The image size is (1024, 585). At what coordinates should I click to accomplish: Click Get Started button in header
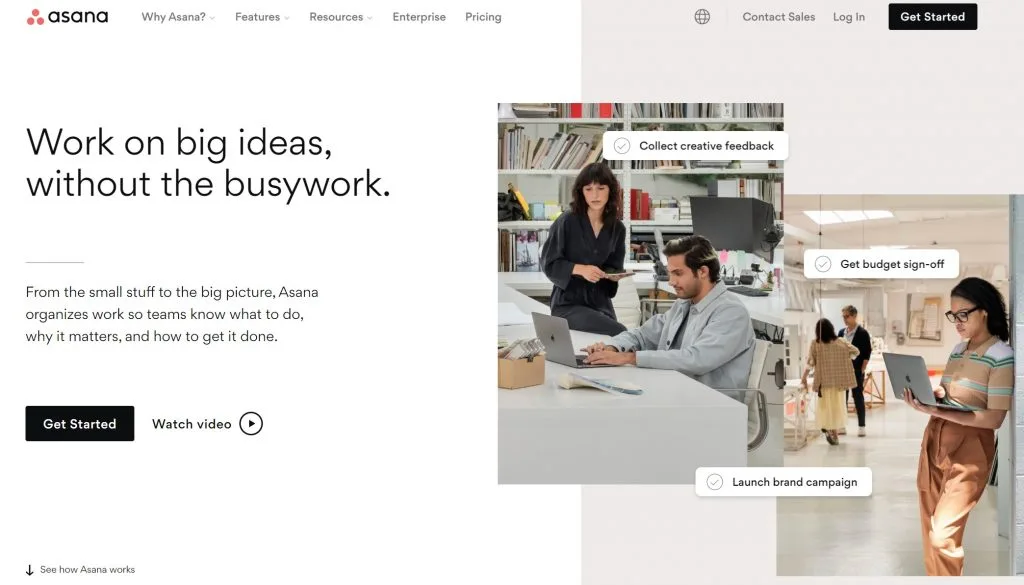pyautogui.click(x=933, y=17)
